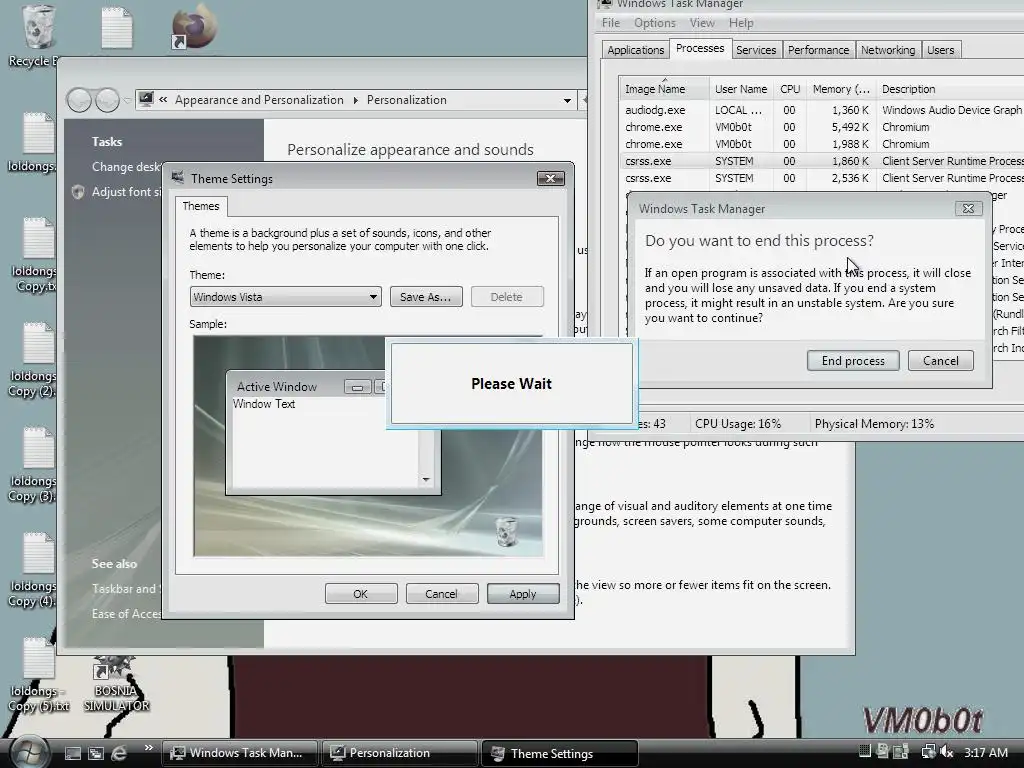
Task: Expand the breadcrumb arrow after Appearance and Personalization
Action: click(x=355, y=100)
